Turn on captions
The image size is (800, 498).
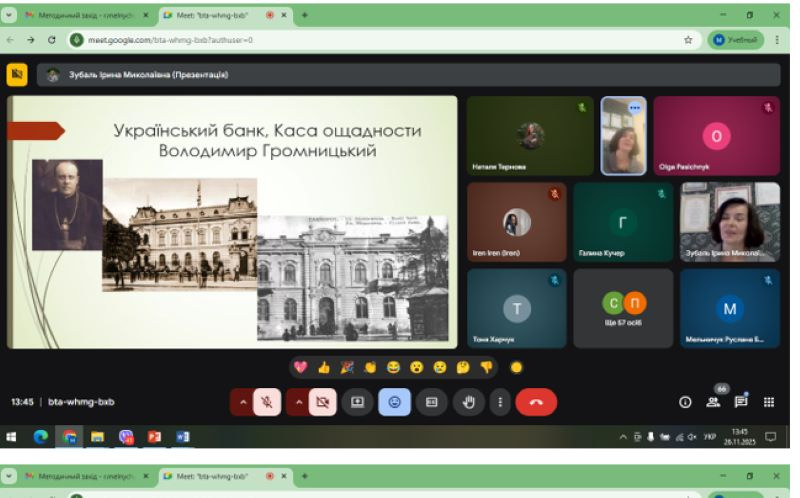click(x=431, y=402)
